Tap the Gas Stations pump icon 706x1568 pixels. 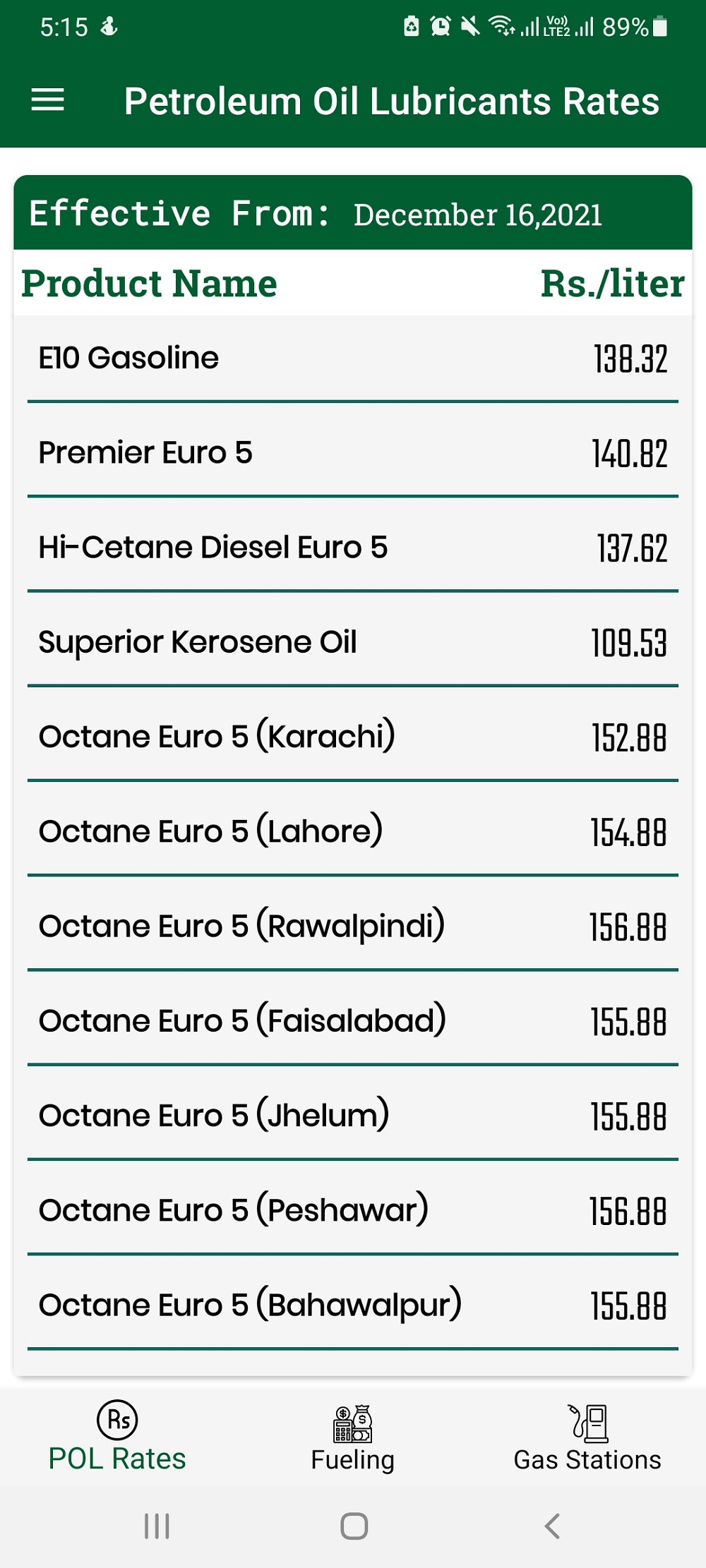click(x=587, y=1422)
